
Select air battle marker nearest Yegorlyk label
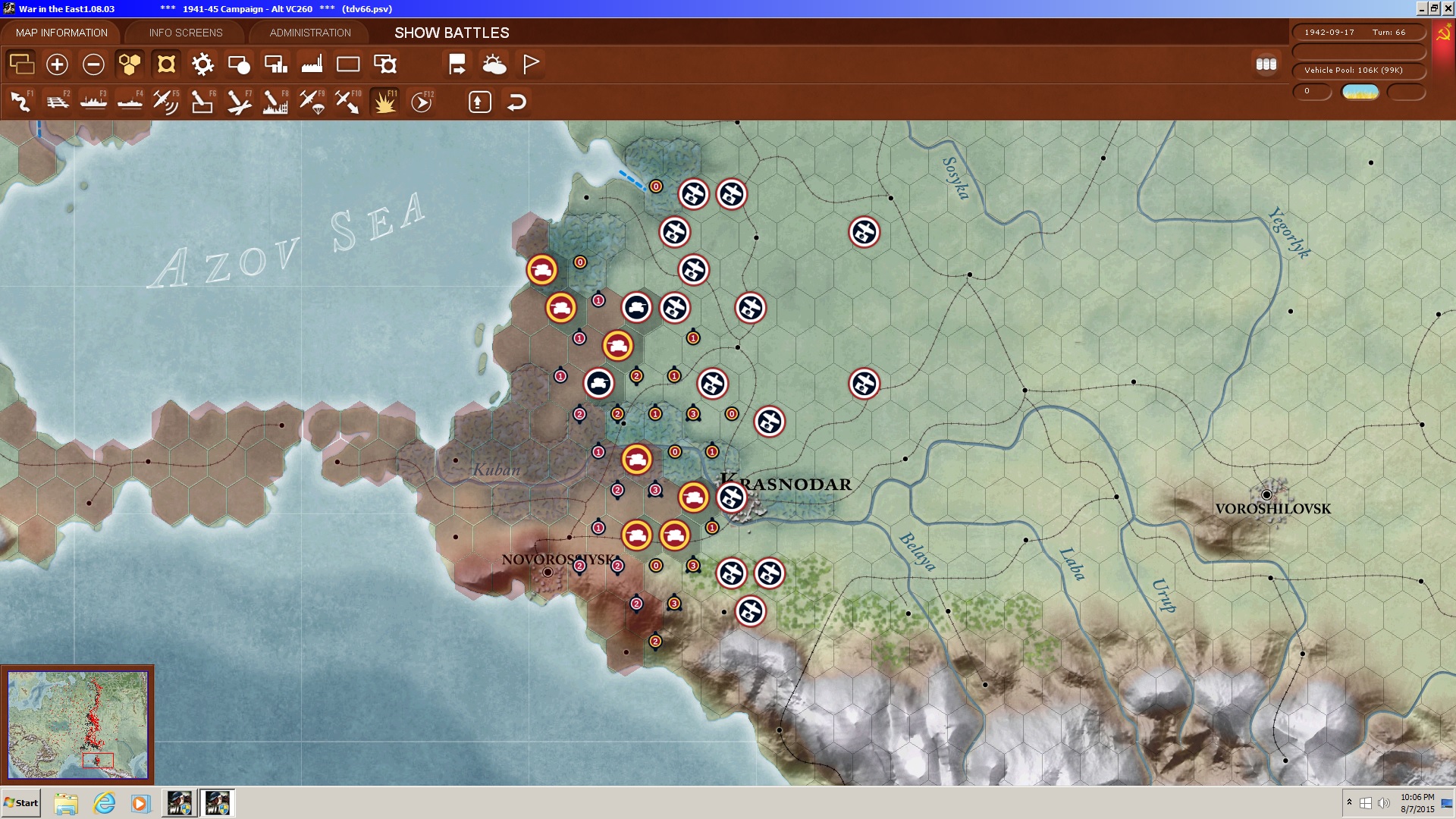tap(864, 232)
